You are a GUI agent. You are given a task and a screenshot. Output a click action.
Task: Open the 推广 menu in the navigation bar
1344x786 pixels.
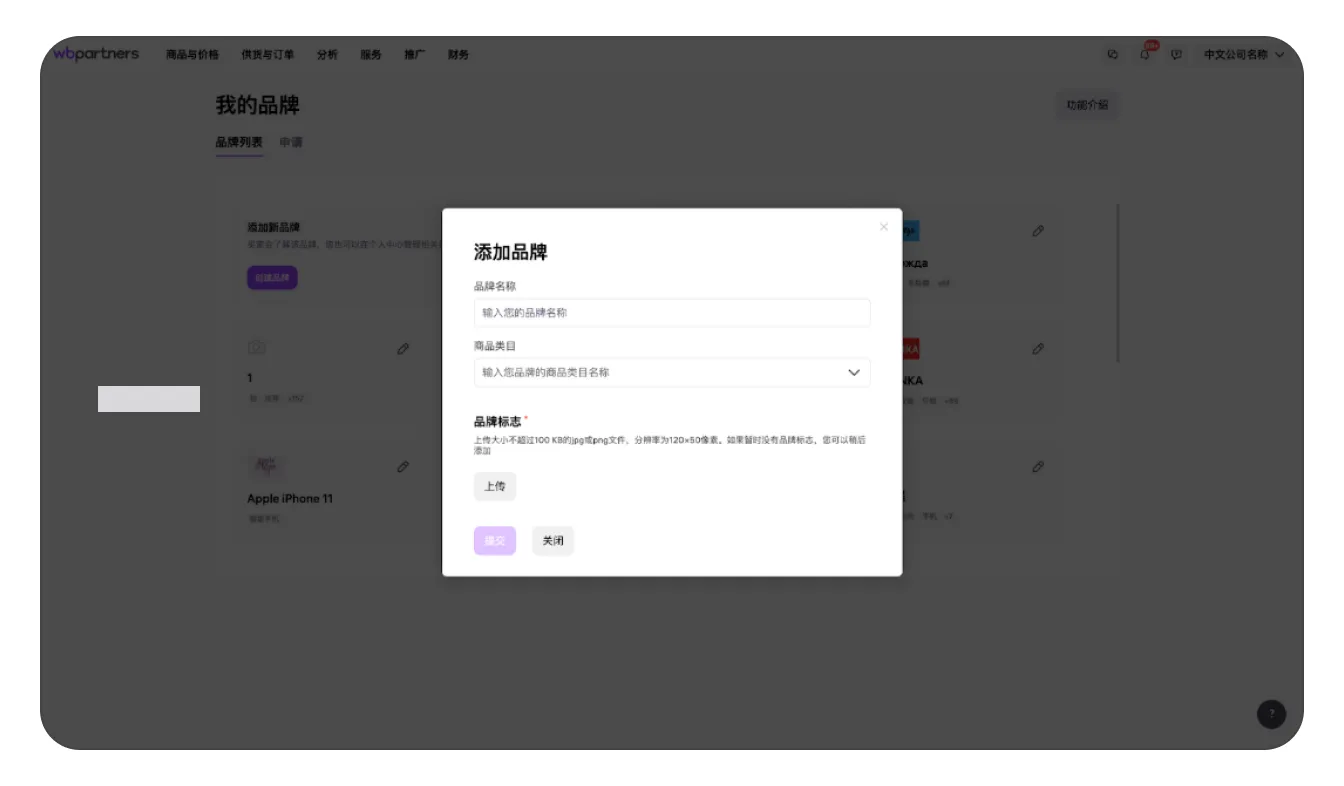coord(415,55)
